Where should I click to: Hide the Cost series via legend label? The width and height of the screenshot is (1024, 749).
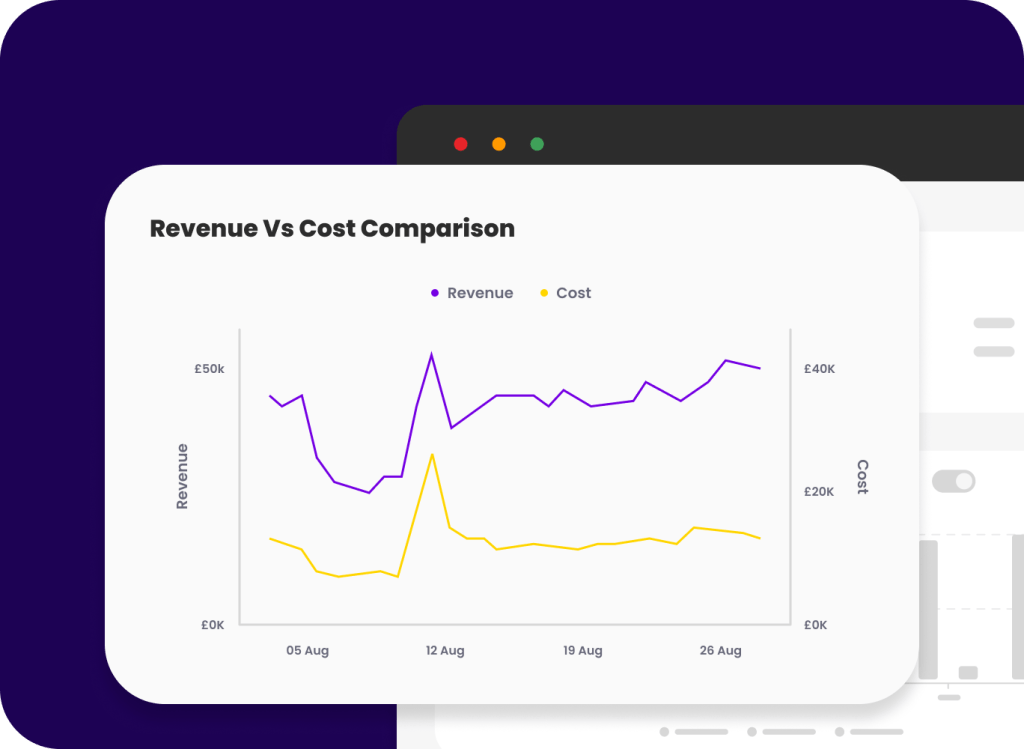click(573, 293)
